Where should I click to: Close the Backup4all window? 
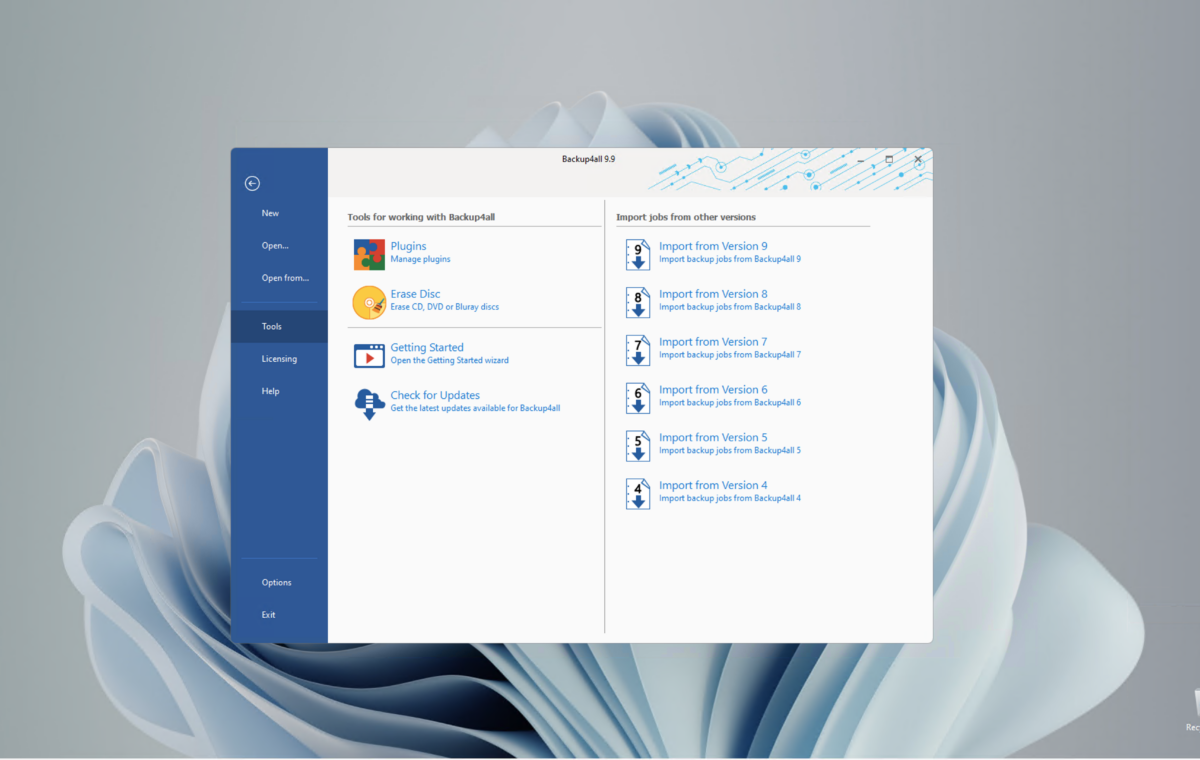(x=918, y=160)
